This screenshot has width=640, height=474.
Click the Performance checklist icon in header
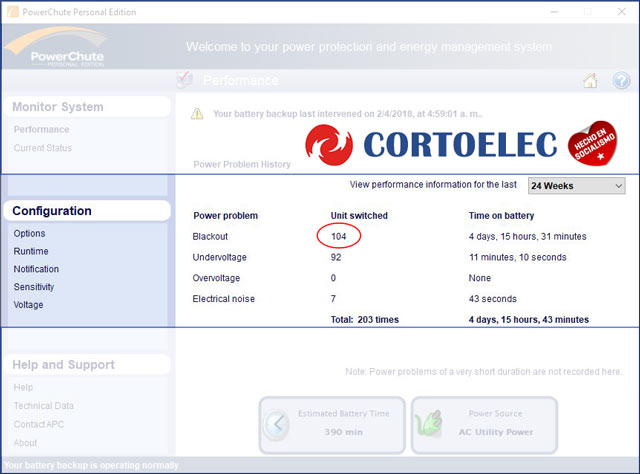coord(185,80)
